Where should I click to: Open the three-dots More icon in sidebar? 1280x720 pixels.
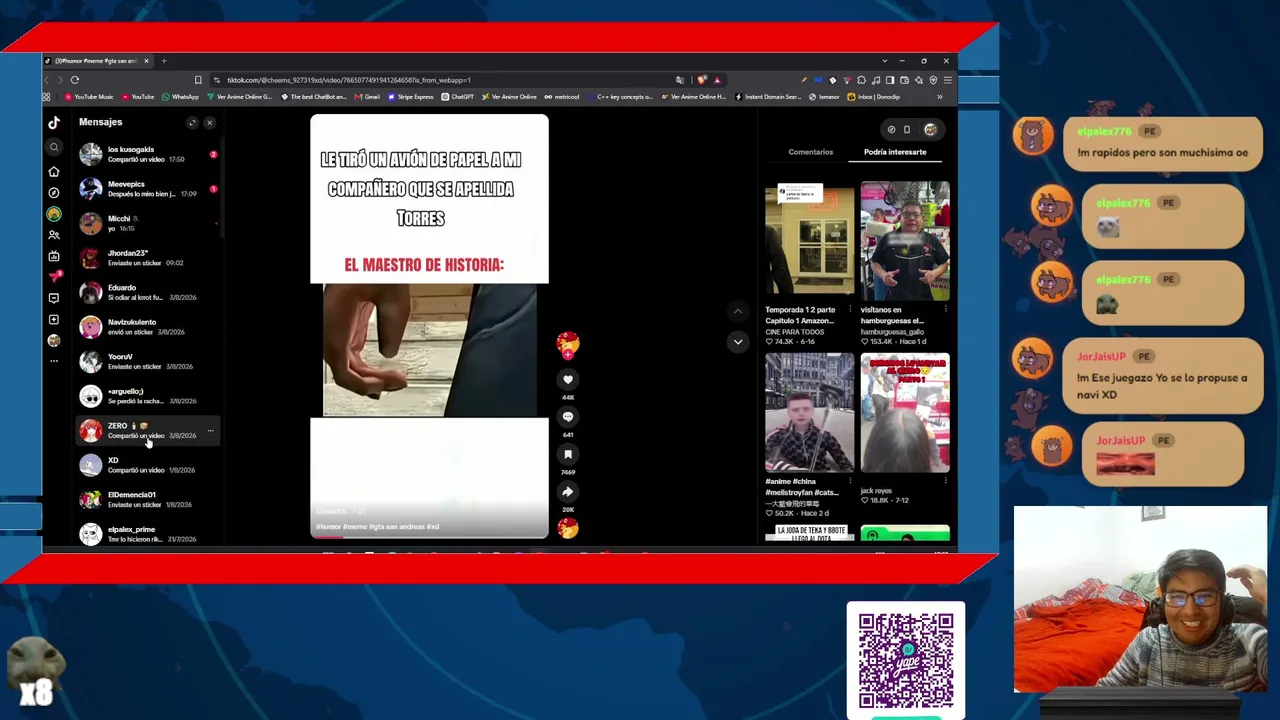(54, 360)
